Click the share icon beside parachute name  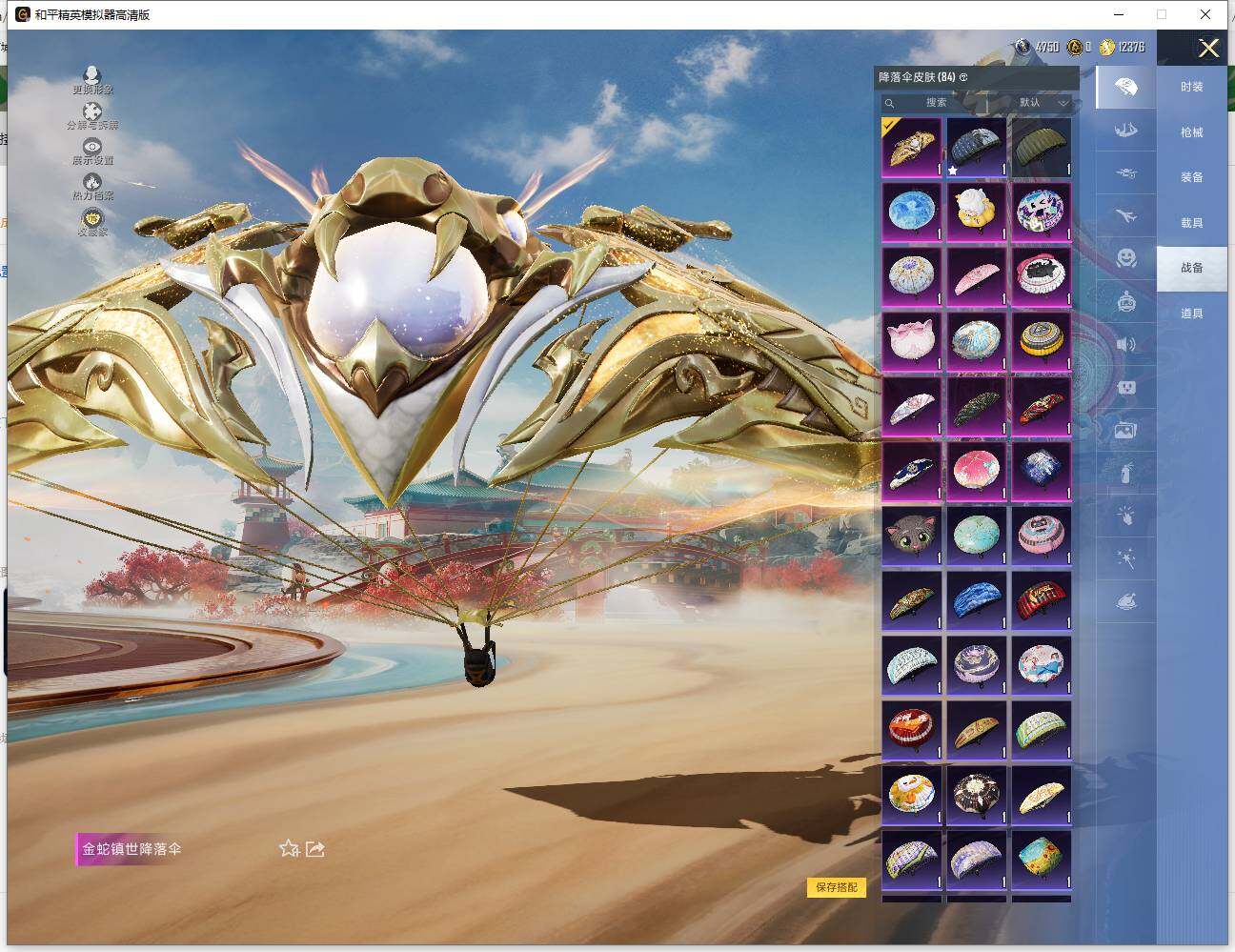point(315,848)
